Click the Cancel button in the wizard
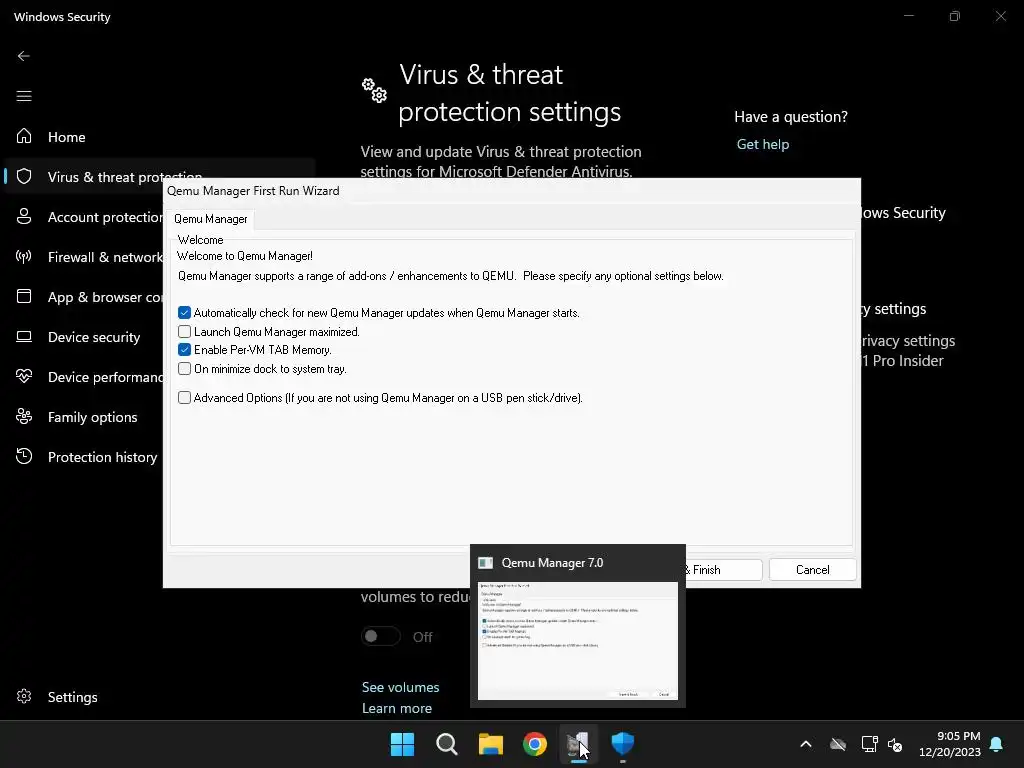Screen dimensions: 1024x768 click(812, 569)
